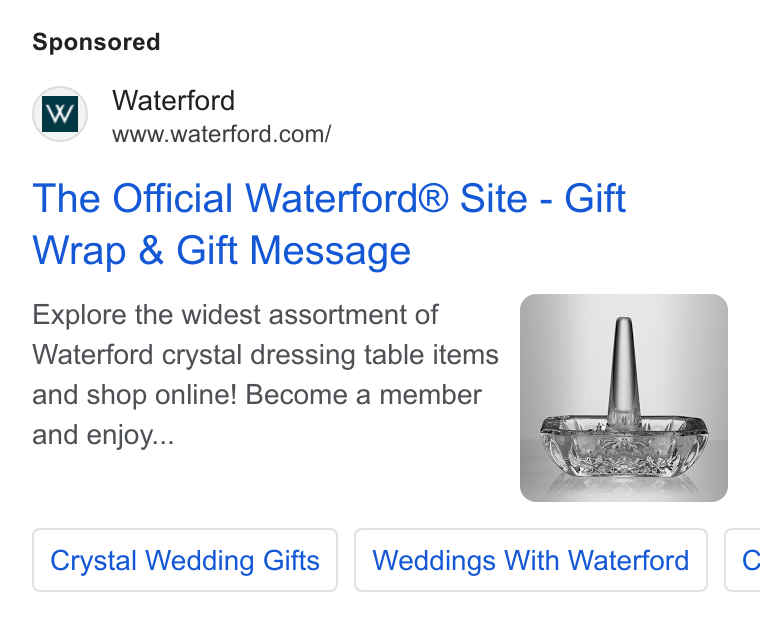760x624 pixels.
Task: Click the and enjoy... truncated description ending
Action: coord(103,435)
